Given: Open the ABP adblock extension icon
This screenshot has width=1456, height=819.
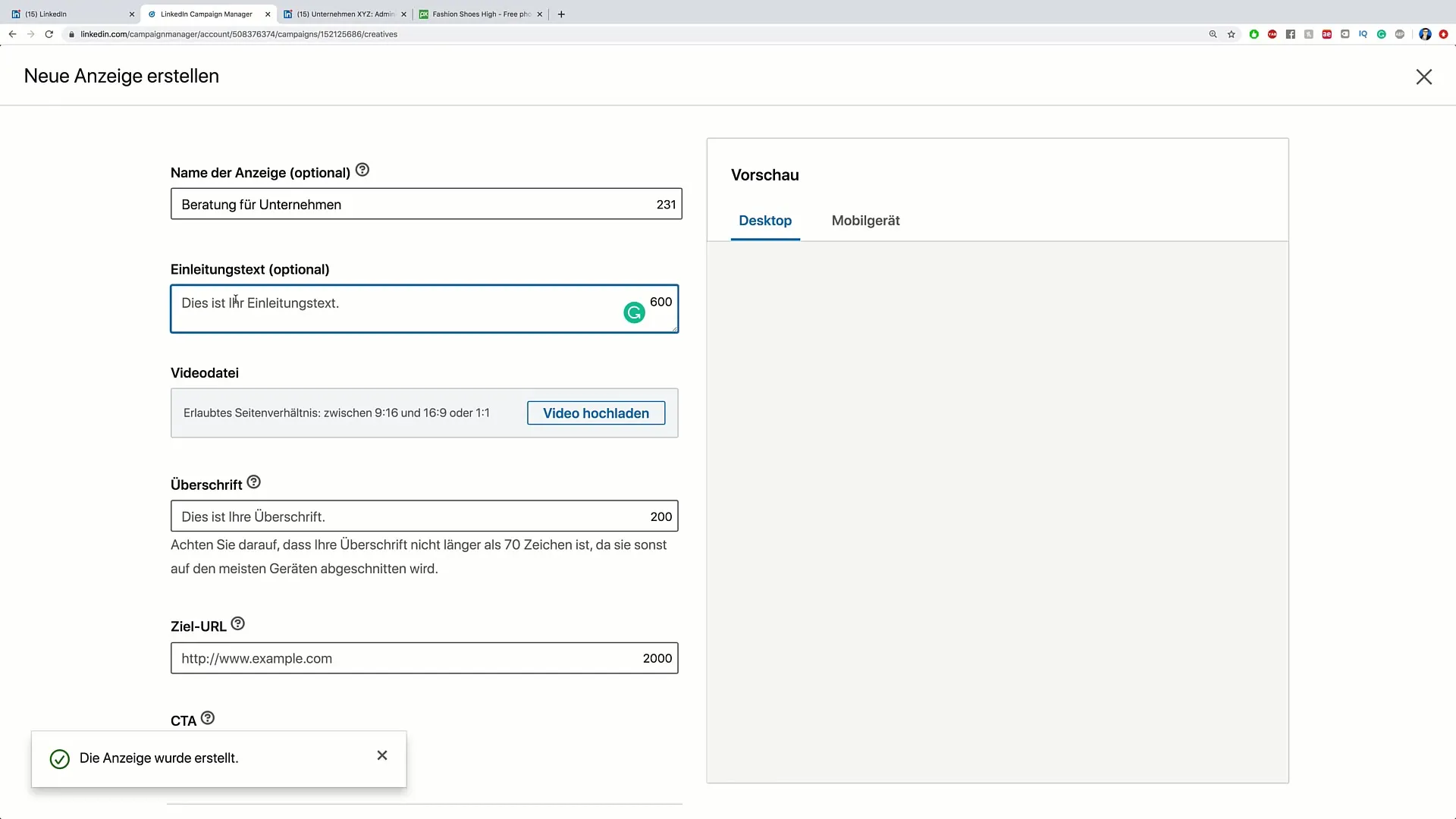Looking at the screenshot, I should pyautogui.click(x=1400, y=34).
